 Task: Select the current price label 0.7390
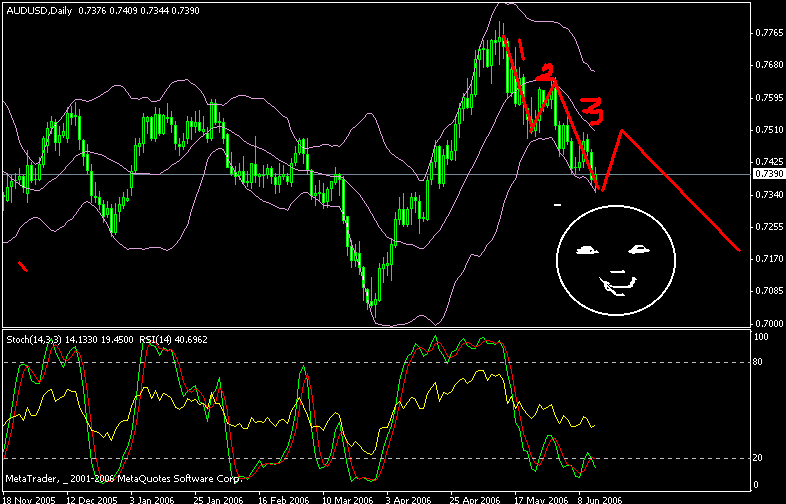pyautogui.click(x=769, y=174)
